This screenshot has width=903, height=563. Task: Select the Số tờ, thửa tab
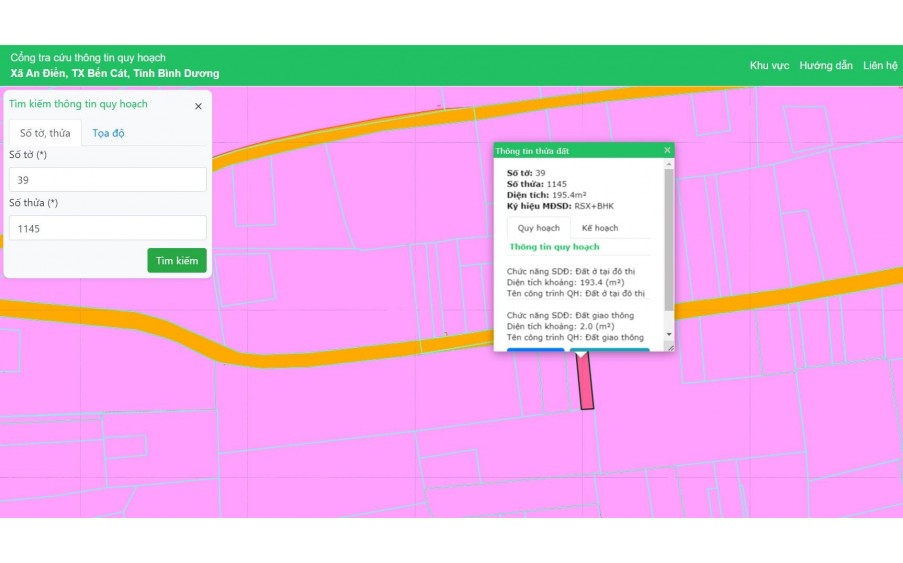(x=45, y=133)
